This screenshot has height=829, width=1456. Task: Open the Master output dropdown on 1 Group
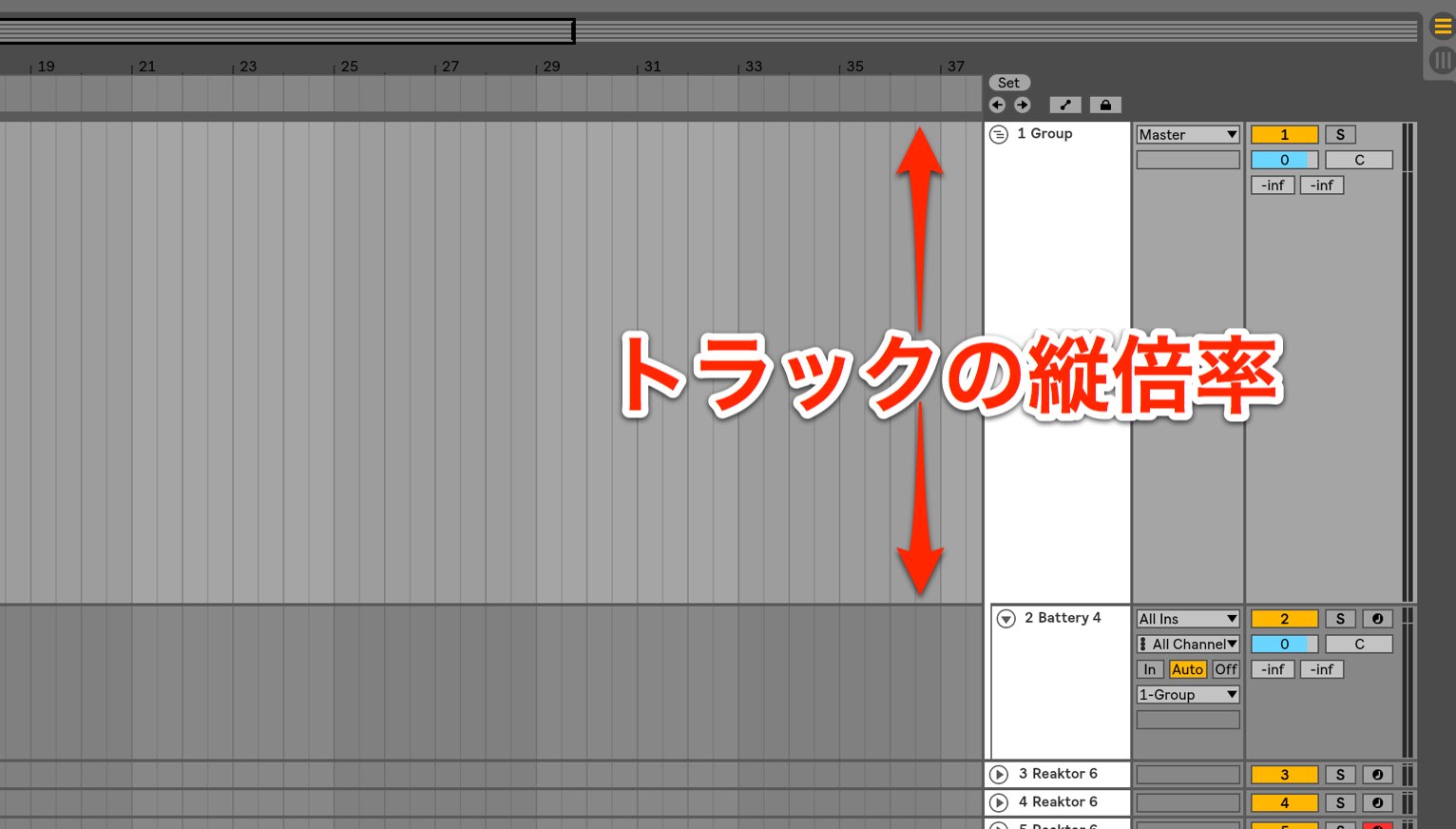coord(1188,135)
